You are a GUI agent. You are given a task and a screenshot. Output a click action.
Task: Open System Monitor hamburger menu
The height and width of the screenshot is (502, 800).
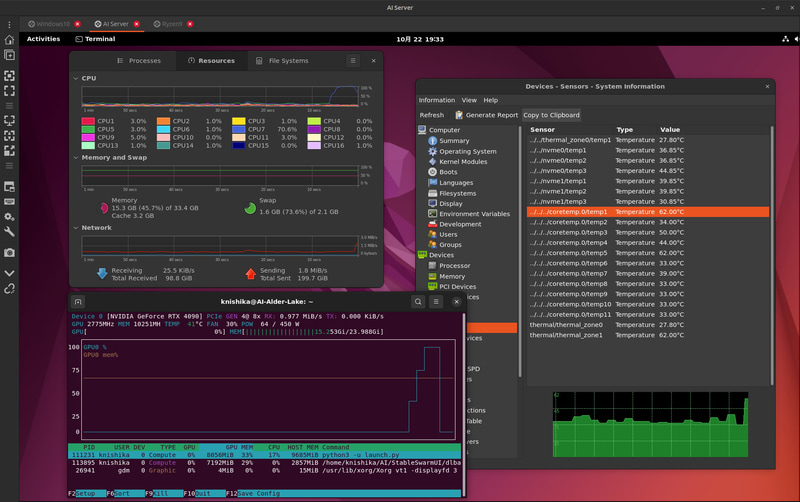click(x=353, y=61)
